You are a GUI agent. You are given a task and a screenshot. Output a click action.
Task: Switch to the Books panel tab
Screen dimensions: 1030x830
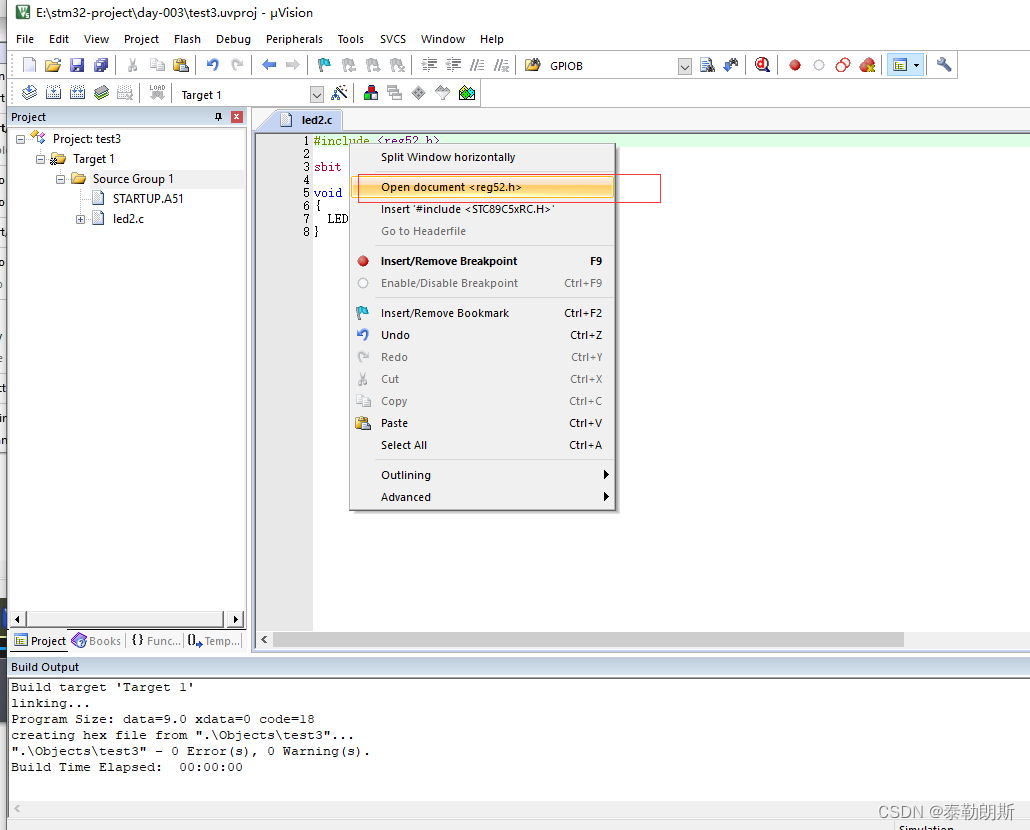97,641
